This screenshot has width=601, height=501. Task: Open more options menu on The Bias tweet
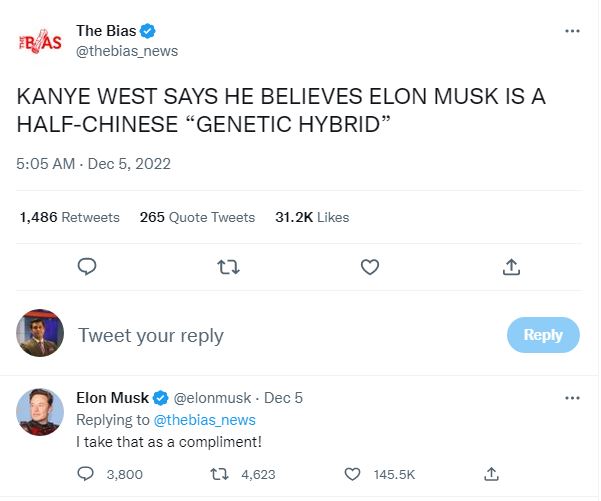pyautogui.click(x=572, y=31)
